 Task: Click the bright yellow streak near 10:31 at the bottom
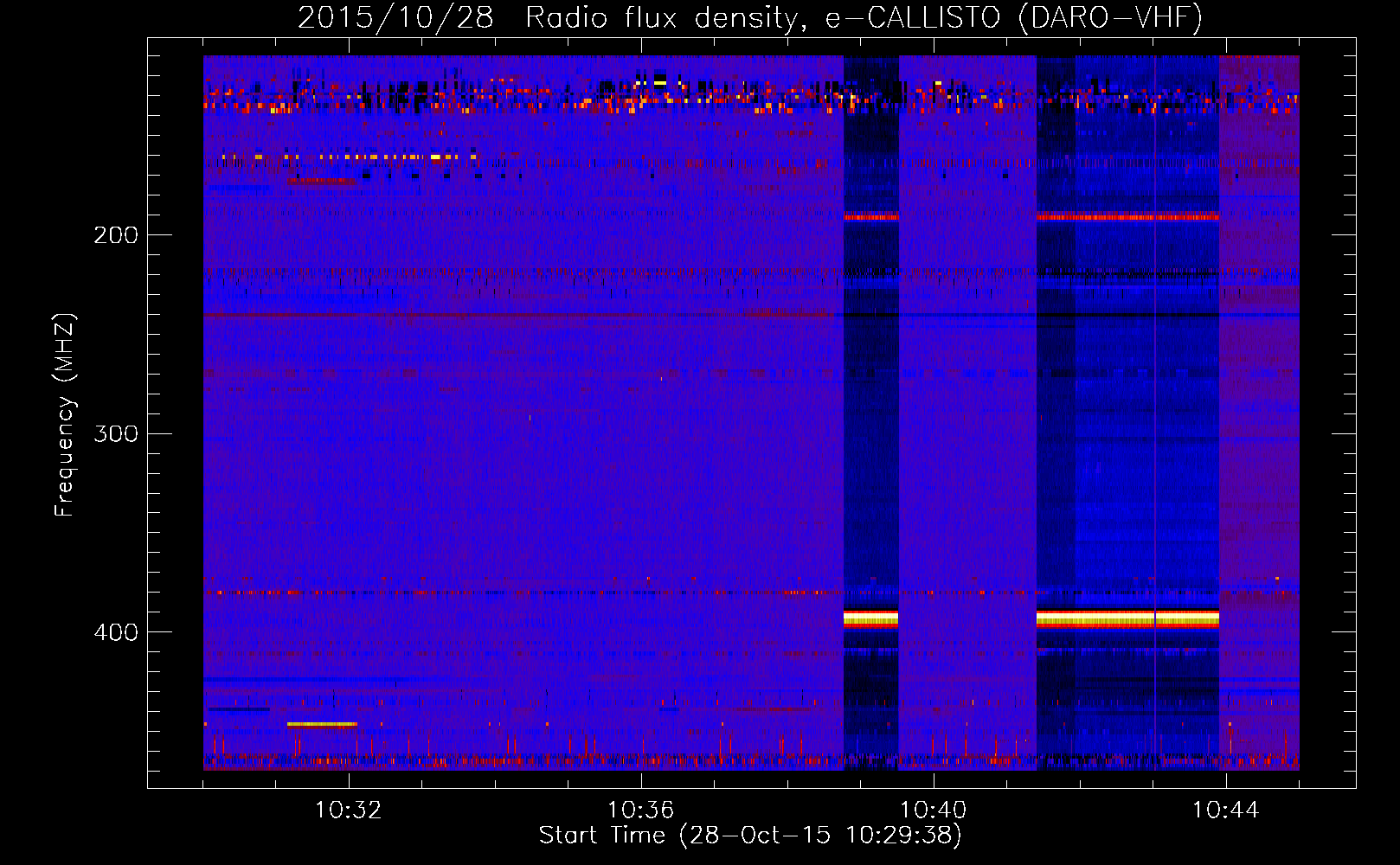point(322,724)
